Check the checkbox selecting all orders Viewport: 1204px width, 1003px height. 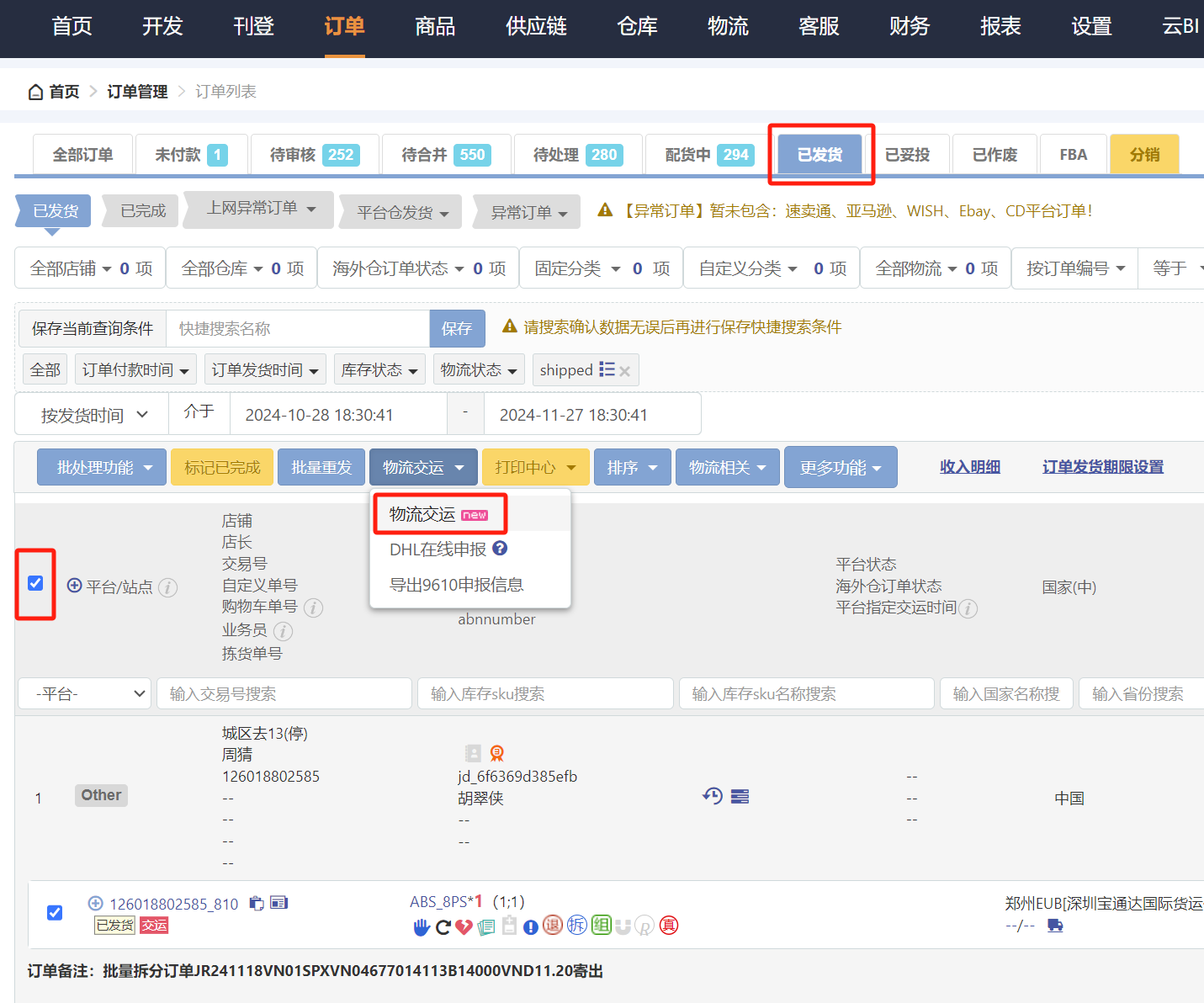pyautogui.click(x=35, y=582)
